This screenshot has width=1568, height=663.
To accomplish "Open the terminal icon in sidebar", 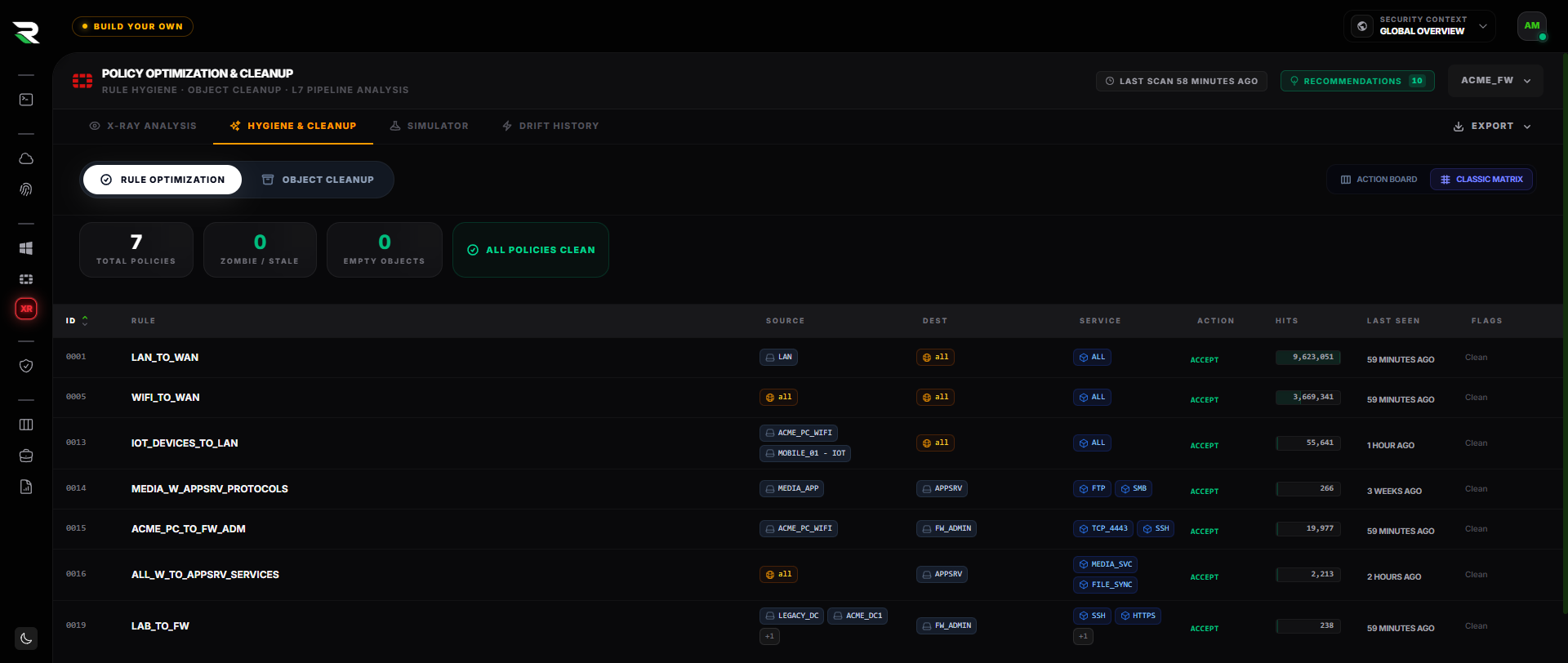I will tap(26, 100).
